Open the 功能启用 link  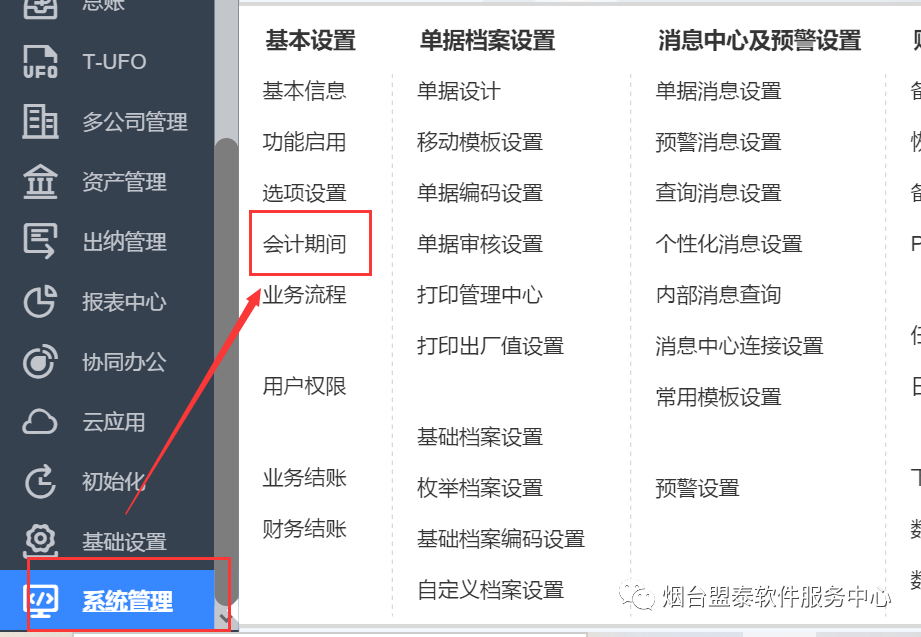point(304,142)
